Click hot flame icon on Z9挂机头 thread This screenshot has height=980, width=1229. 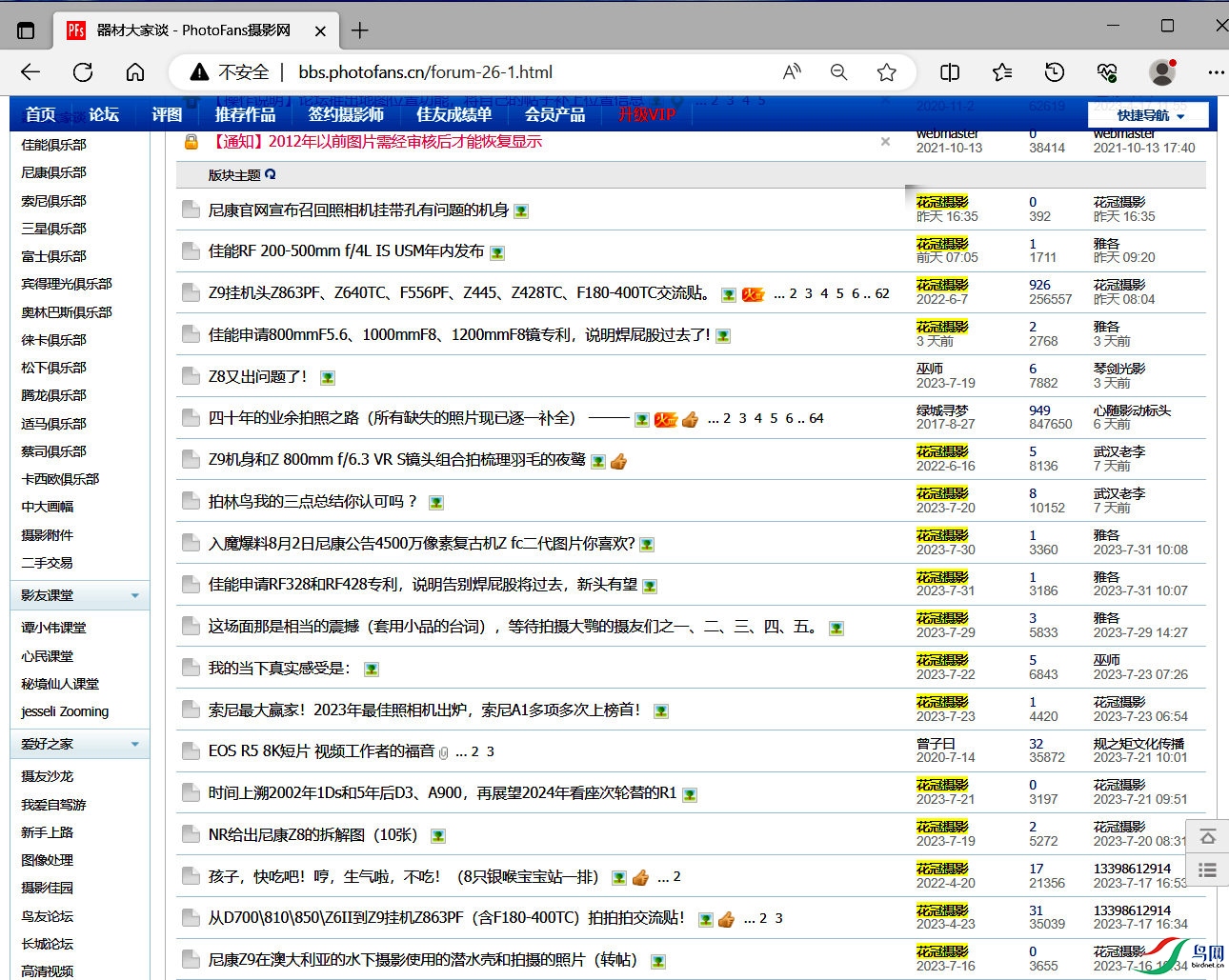(x=754, y=294)
